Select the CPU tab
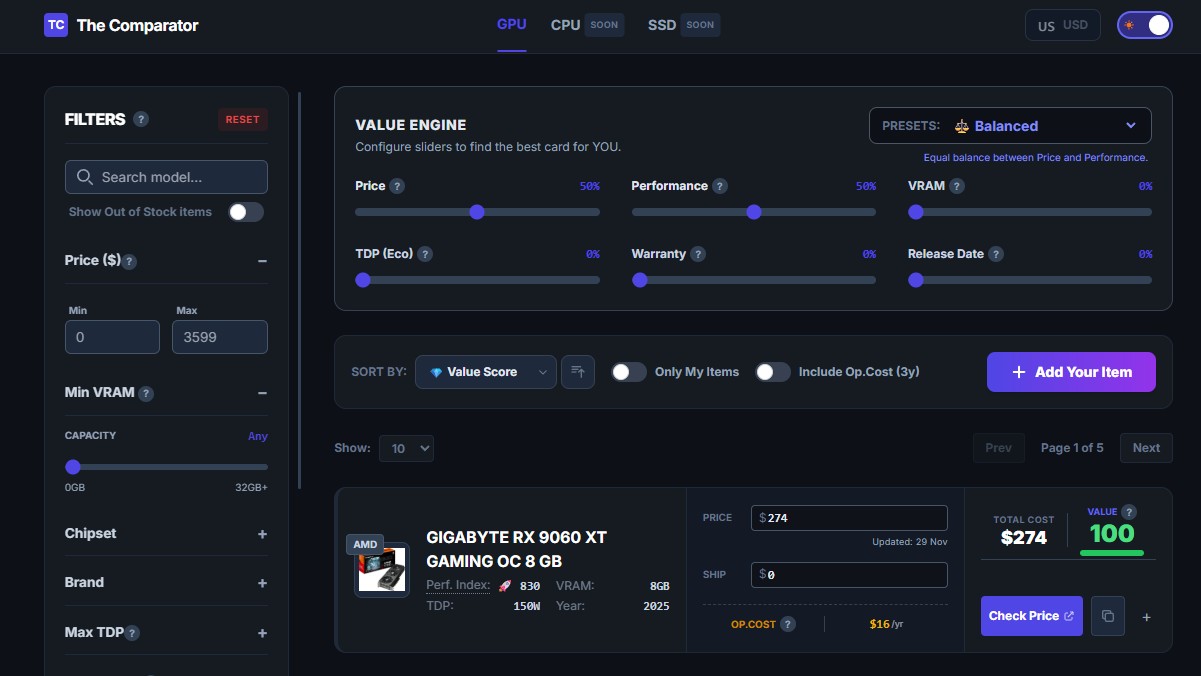This screenshot has width=1201, height=676. (587, 25)
